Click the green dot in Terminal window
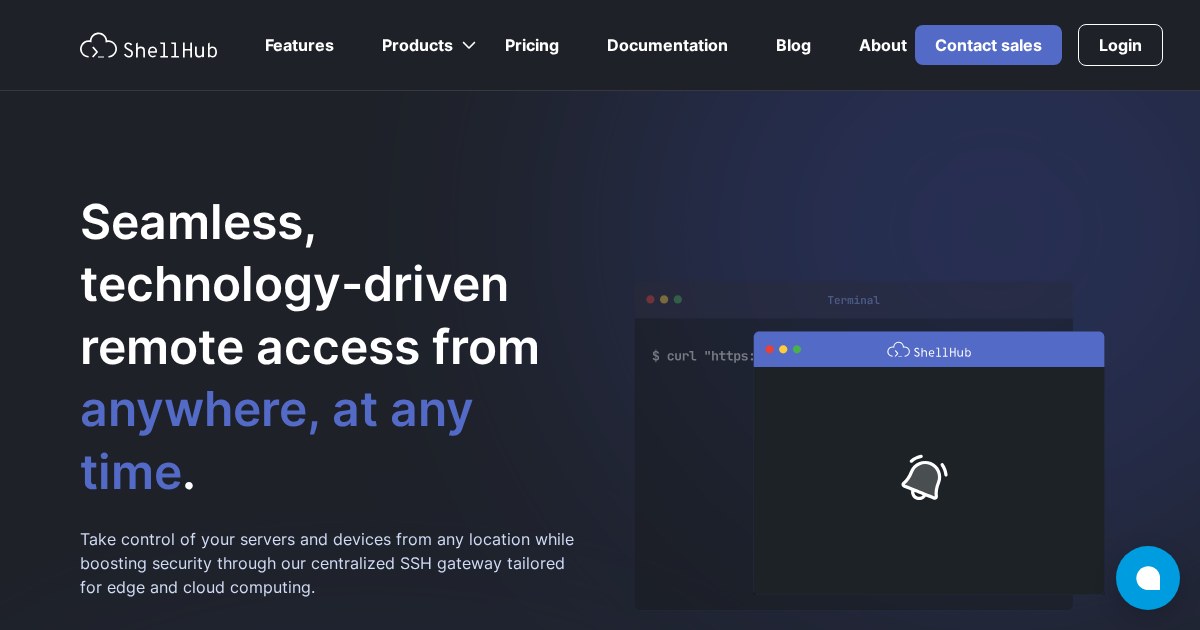The width and height of the screenshot is (1200, 630). click(x=678, y=299)
